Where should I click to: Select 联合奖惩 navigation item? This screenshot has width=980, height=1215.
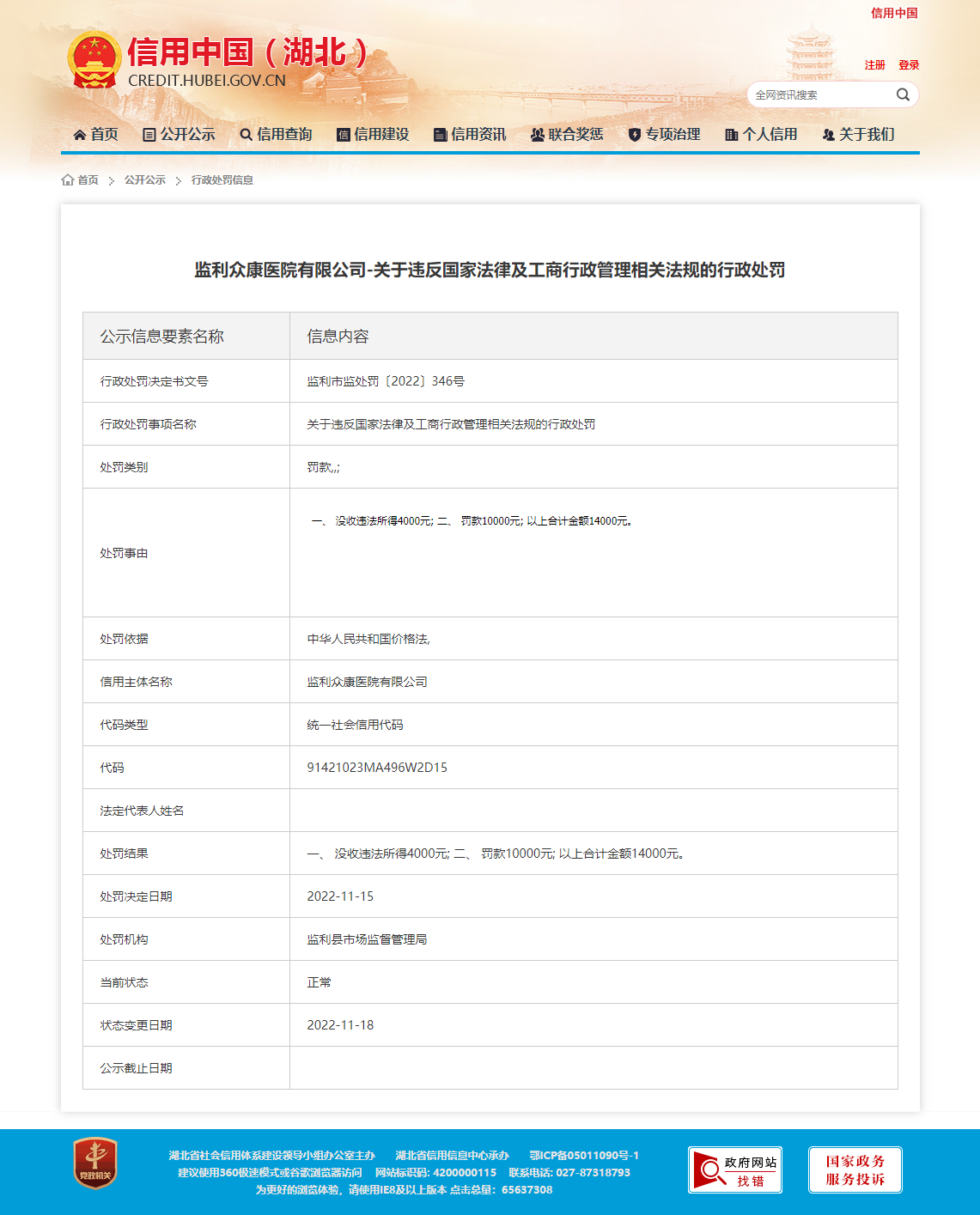(x=568, y=134)
